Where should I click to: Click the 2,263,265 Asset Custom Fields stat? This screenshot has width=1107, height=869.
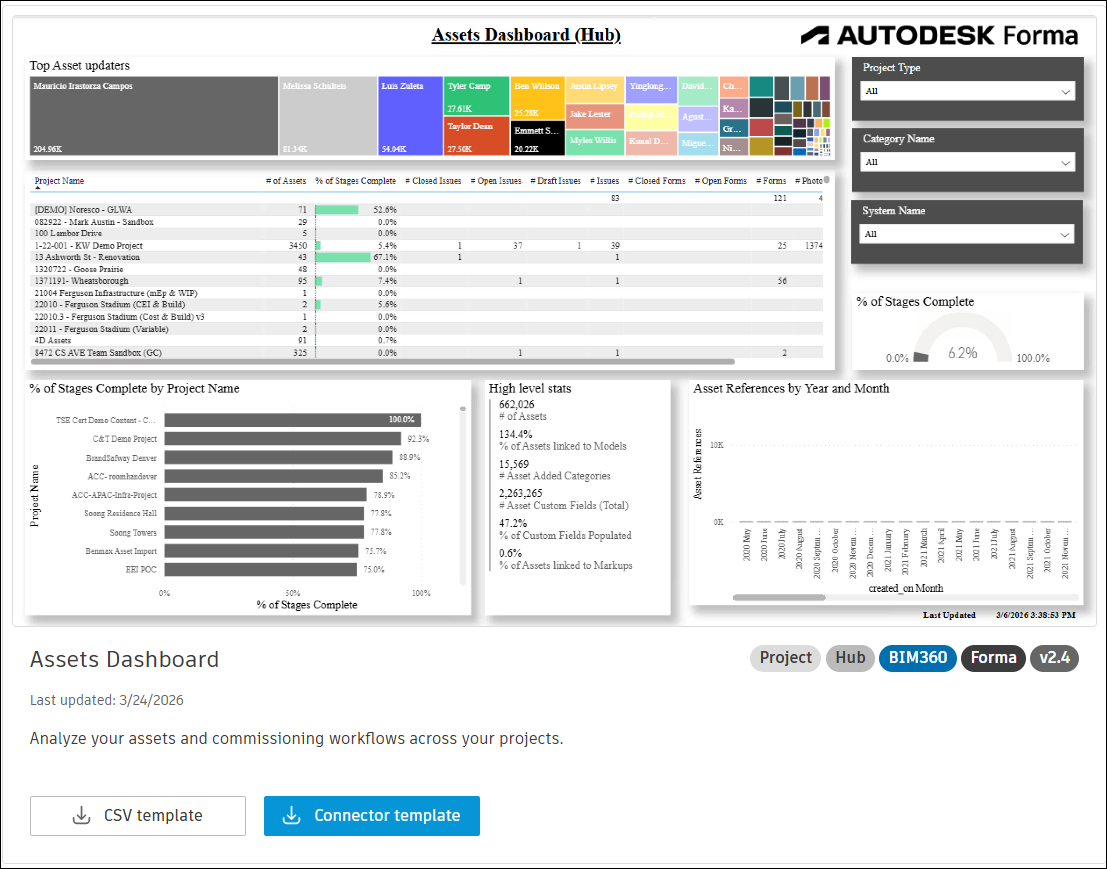point(563,499)
